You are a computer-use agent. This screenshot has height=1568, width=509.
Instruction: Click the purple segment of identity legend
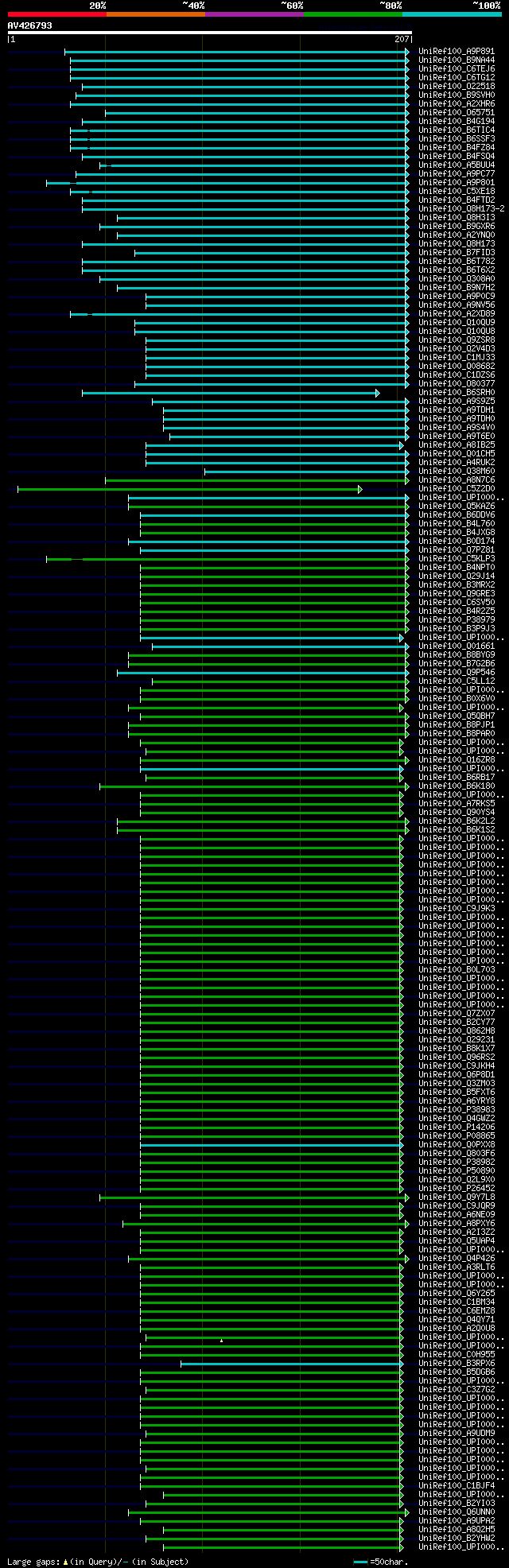254,14
